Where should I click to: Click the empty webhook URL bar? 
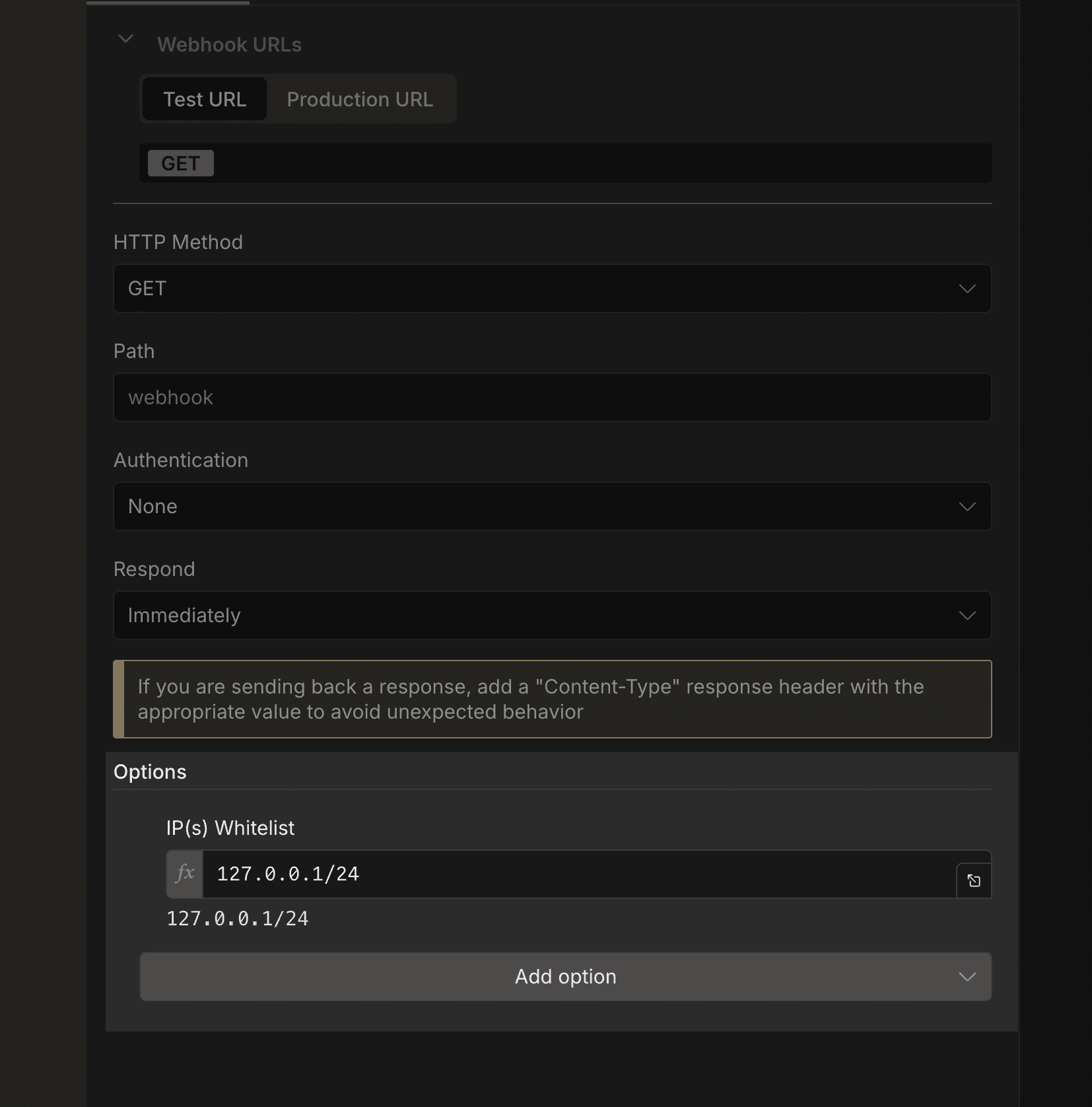594,163
